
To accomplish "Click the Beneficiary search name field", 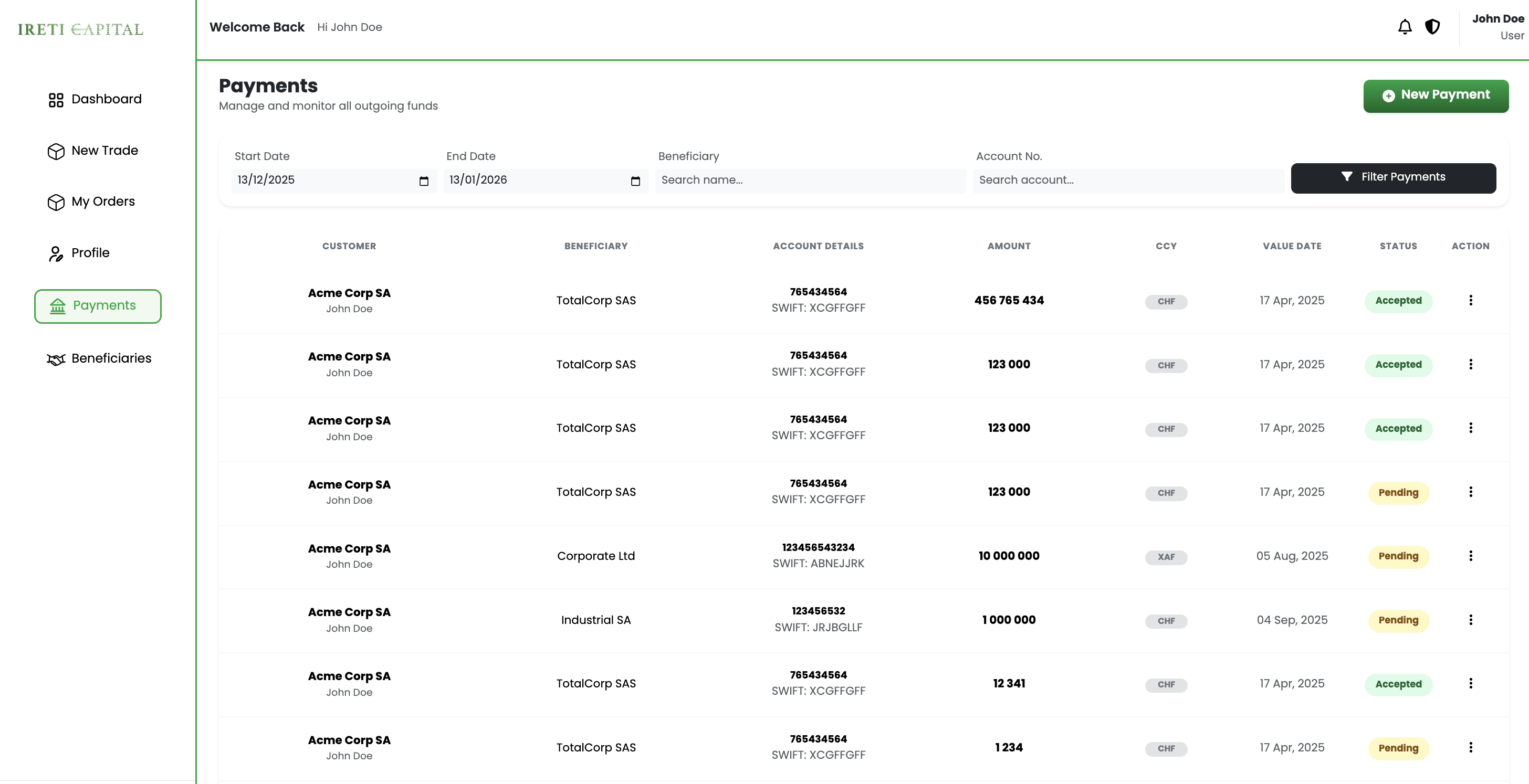I will click(x=811, y=181).
